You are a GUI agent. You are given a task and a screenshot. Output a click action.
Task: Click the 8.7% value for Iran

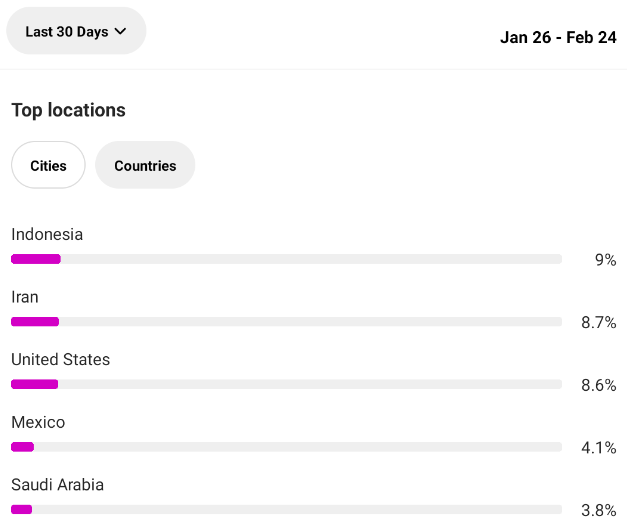599,322
